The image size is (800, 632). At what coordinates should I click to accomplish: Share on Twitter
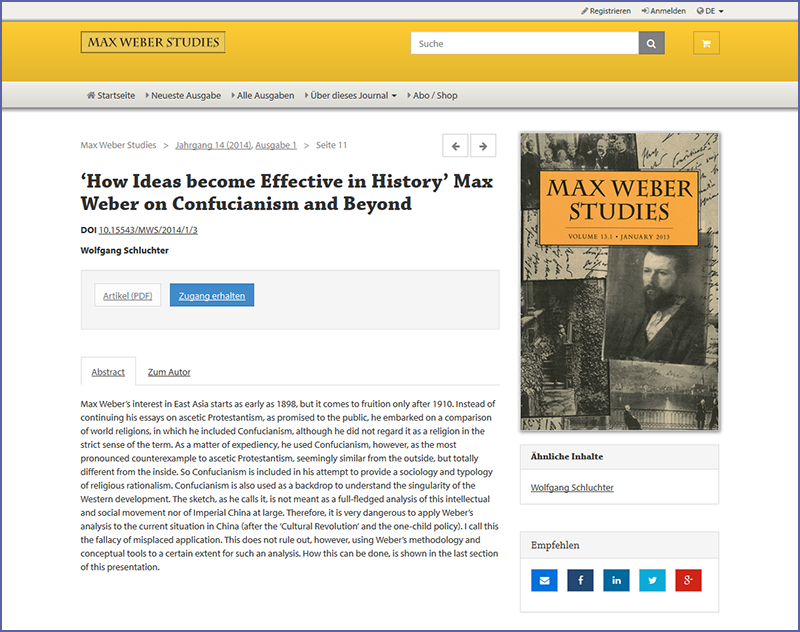click(652, 580)
